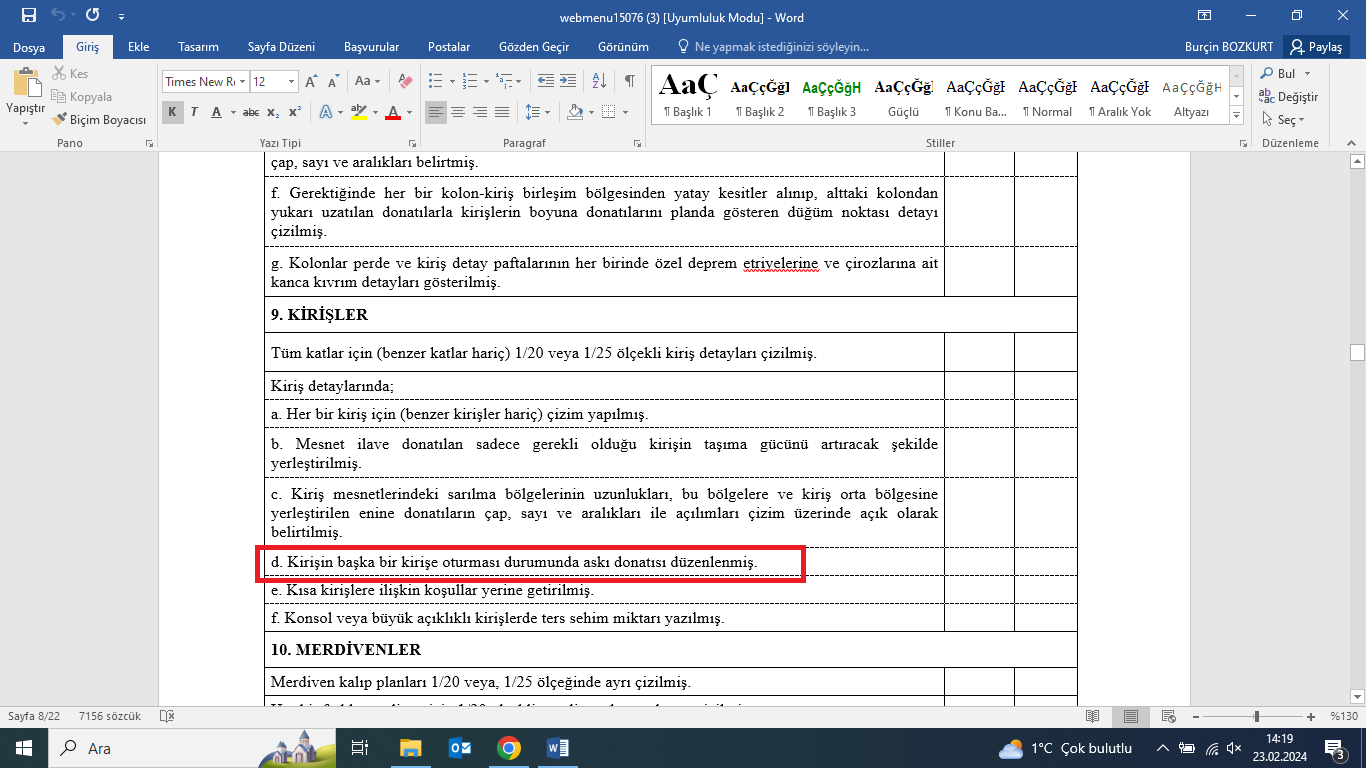This screenshot has height=768, width=1366.
Task: Switch to Ekle tab
Action: (139, 47)
